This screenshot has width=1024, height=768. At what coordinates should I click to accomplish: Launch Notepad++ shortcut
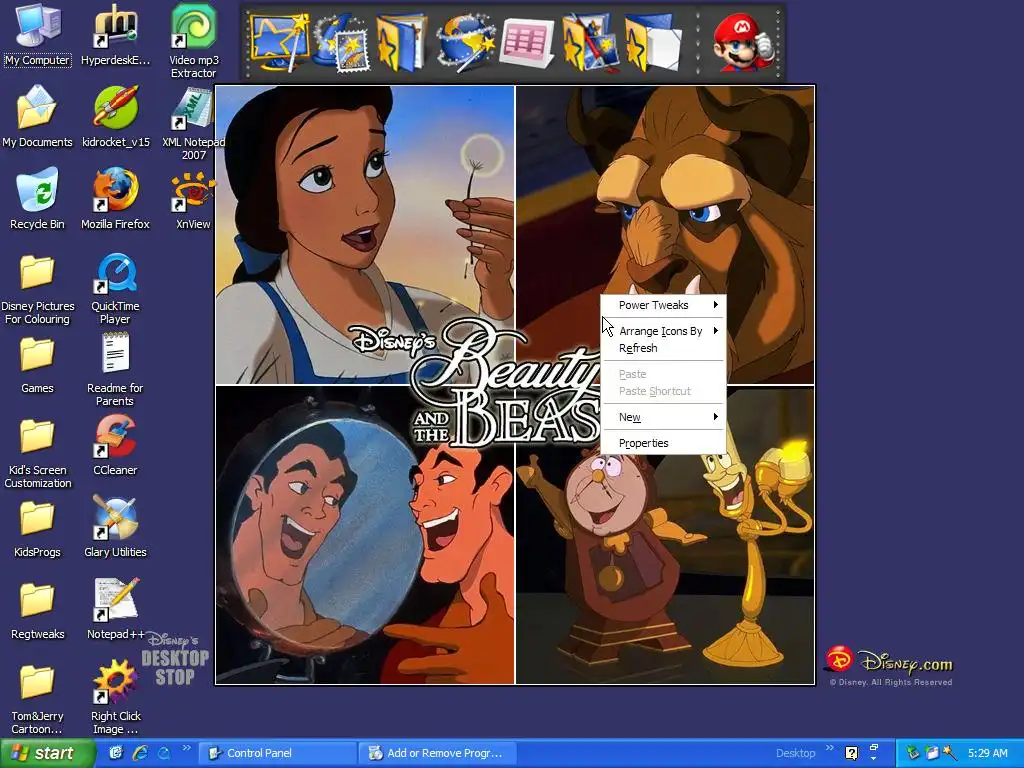point(116,610)
